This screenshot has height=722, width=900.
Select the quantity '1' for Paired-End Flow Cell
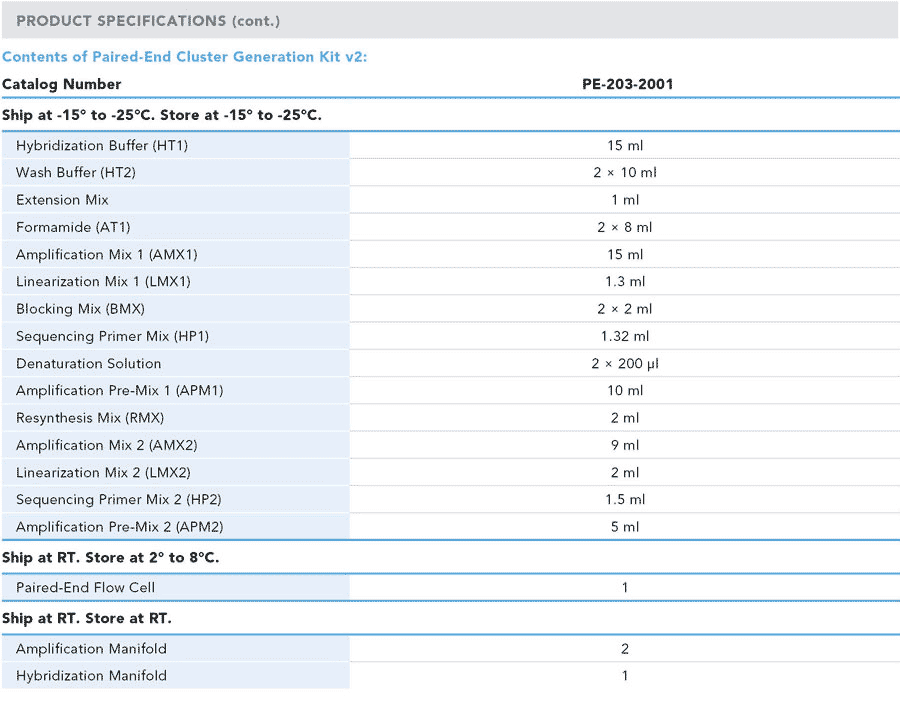coord(625,588)
